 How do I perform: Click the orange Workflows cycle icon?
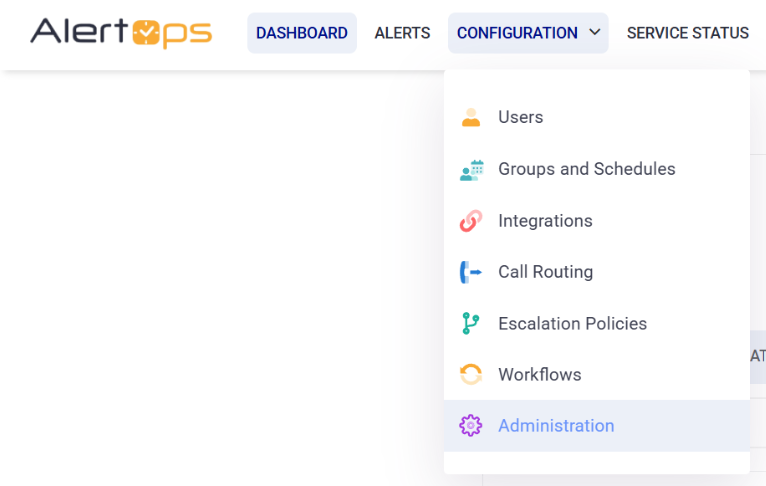471,375
